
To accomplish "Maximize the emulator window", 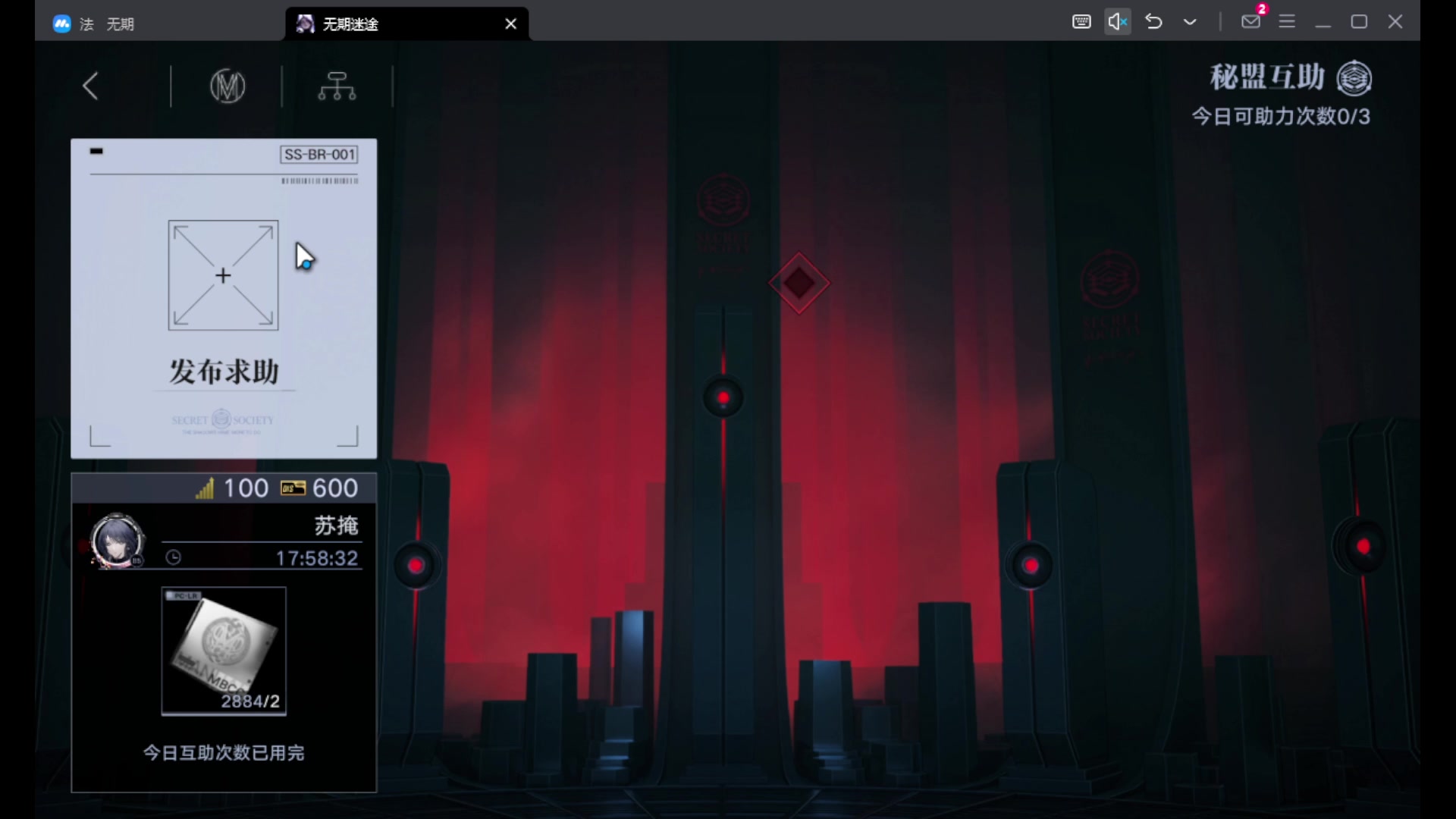I will pos(1359,21).
